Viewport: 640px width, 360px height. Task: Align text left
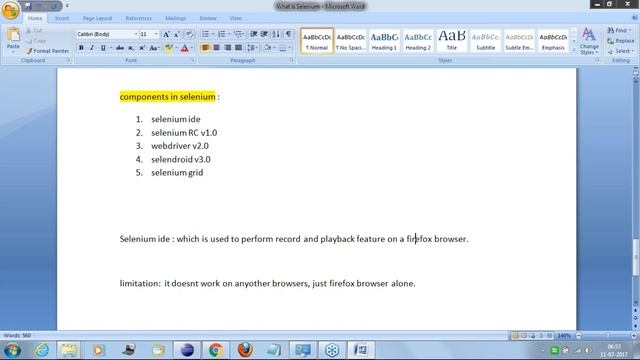(205, 48)
